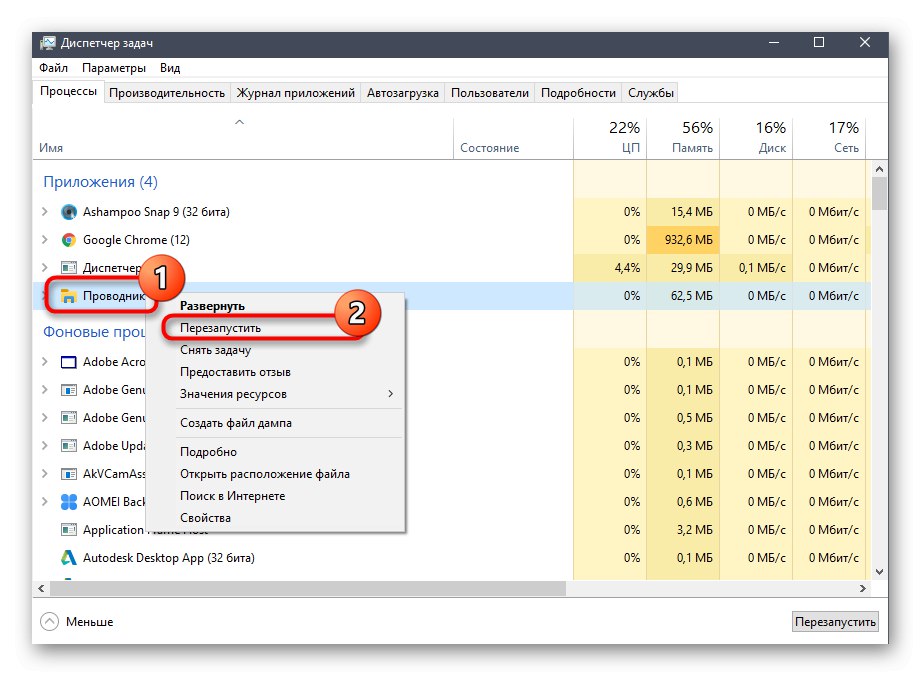Screen dimensions: 921x676
Task: Switch to the Журнал приложений tab
Action: point(295,93)
